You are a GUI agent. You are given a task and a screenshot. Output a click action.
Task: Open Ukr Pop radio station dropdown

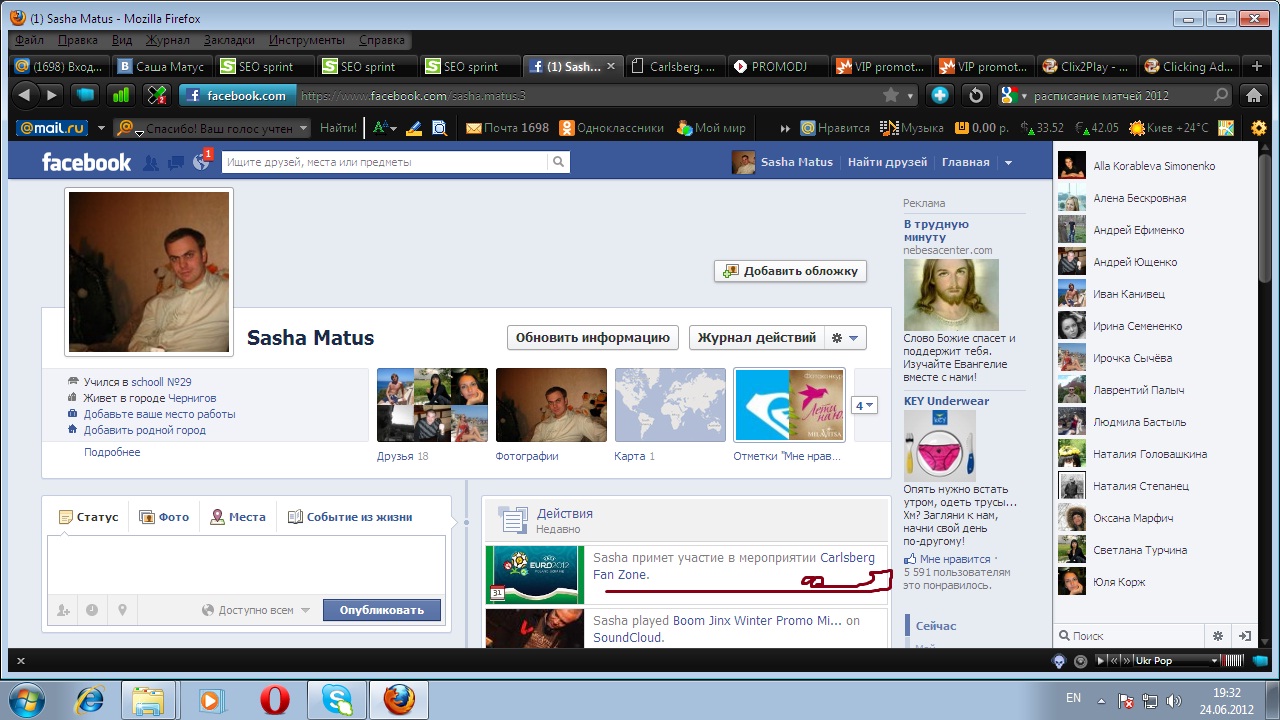pos(1216,660)
